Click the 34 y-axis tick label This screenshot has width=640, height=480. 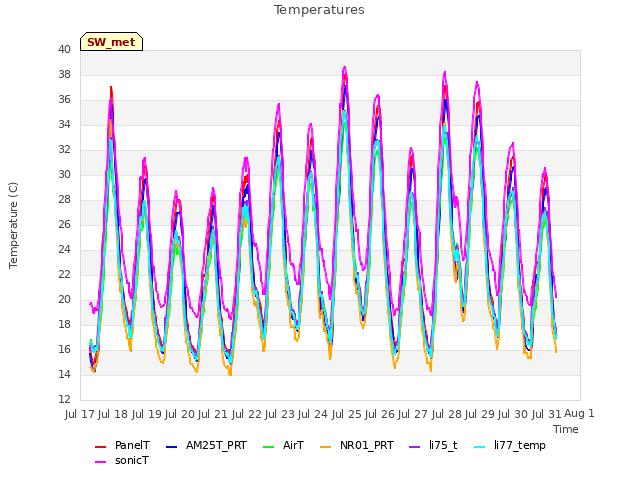click(x=64, y=124)
